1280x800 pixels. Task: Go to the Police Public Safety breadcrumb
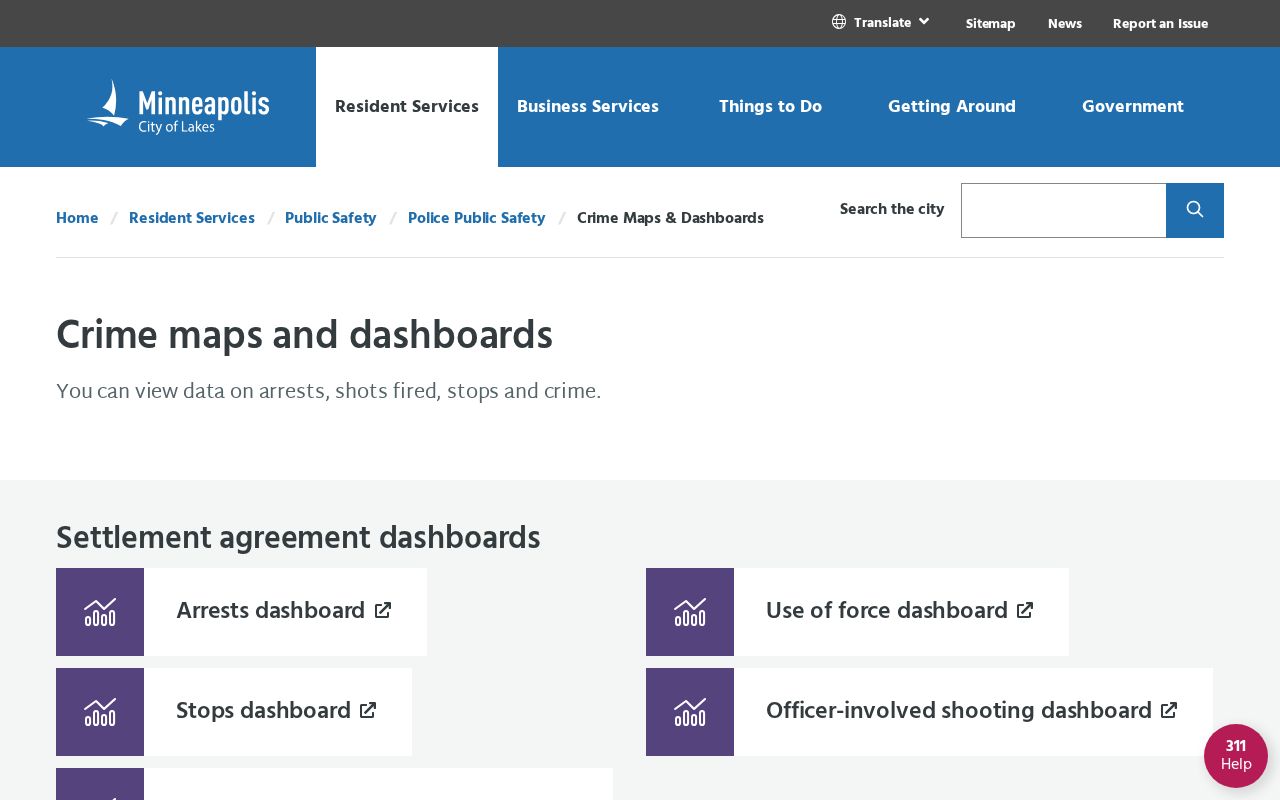click(477, 218)
